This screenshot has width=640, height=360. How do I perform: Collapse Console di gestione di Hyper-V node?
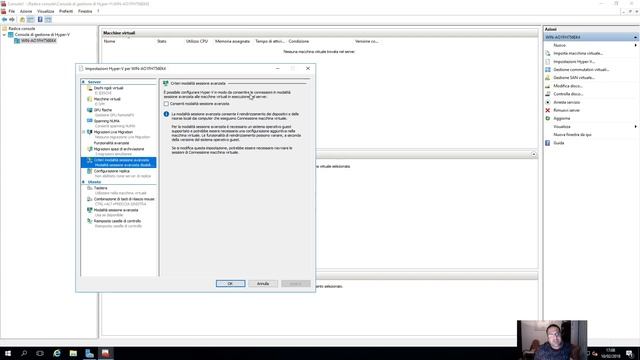pos(4,35)
